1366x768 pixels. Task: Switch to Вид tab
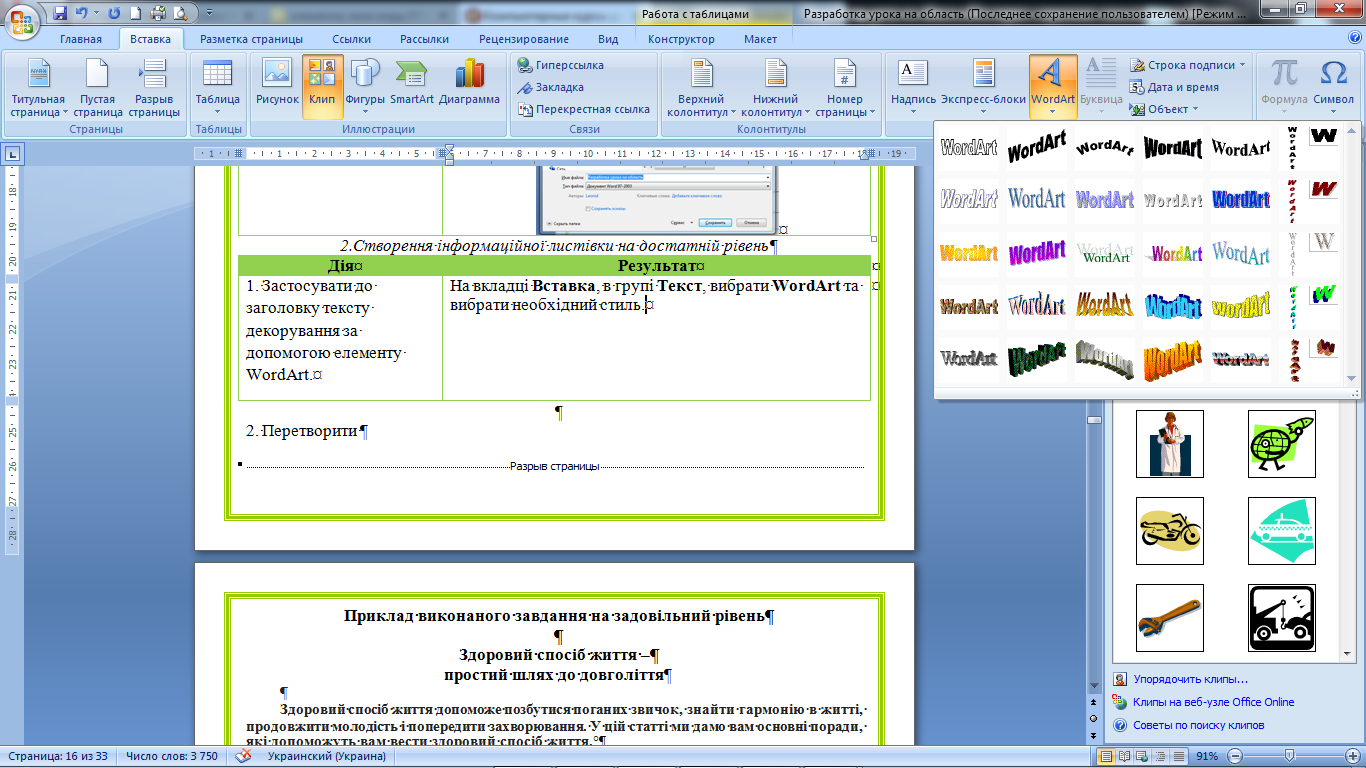click(608, 39)
